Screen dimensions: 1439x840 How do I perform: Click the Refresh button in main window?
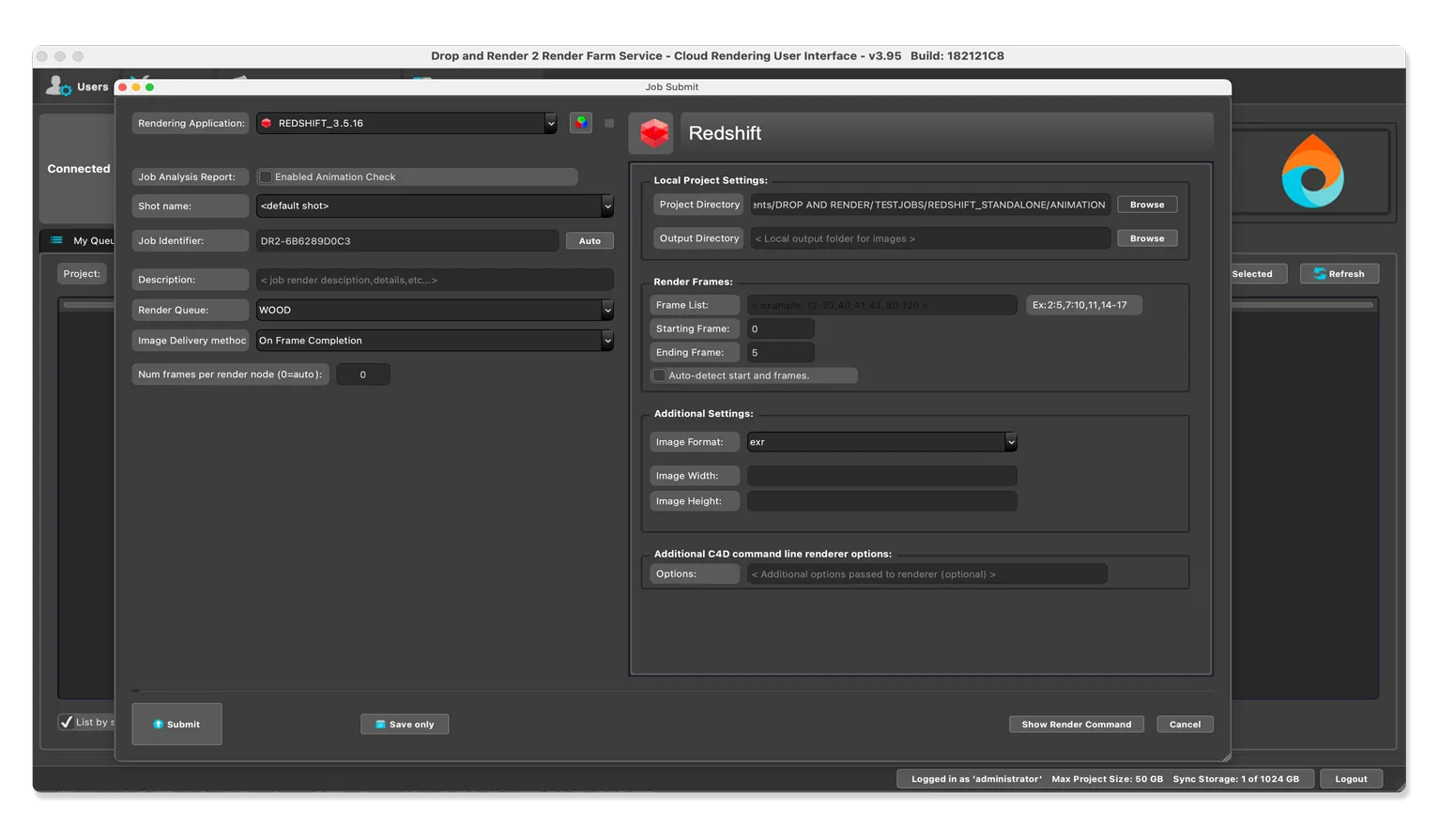click(1339, 274)
